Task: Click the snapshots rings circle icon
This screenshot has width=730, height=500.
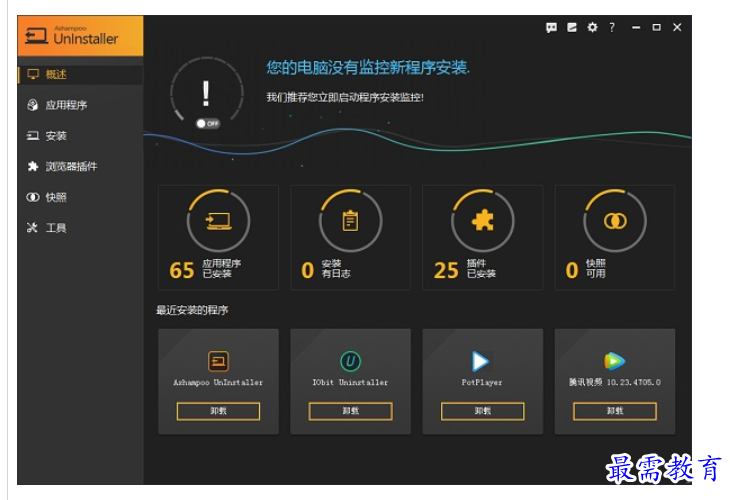Action: coord(615,221)
